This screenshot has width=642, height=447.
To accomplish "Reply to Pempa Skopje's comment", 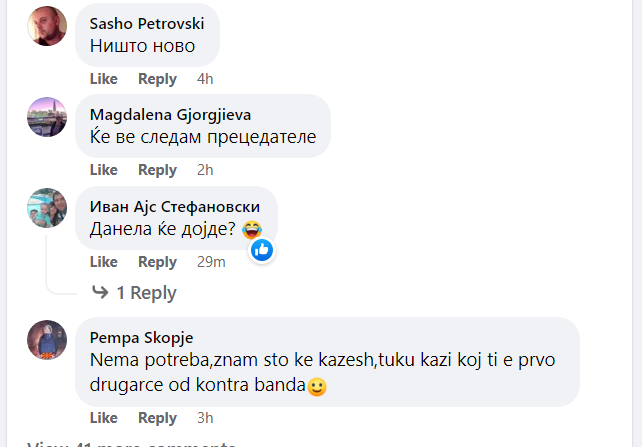I will pyautogui.click(x=157, y=418).
